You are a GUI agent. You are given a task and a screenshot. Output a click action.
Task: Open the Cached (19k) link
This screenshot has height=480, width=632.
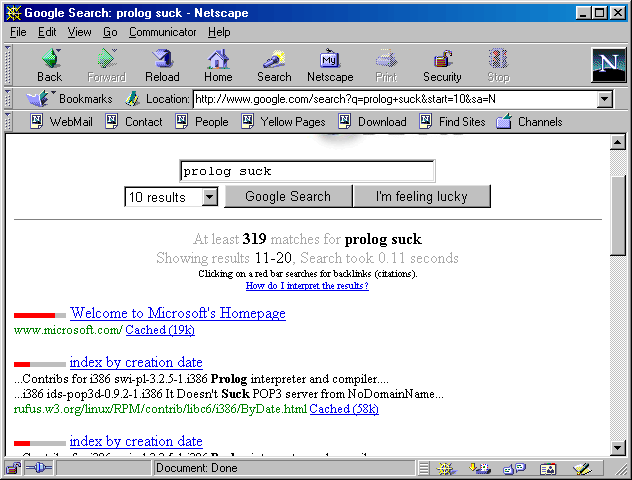coord(160,330)
